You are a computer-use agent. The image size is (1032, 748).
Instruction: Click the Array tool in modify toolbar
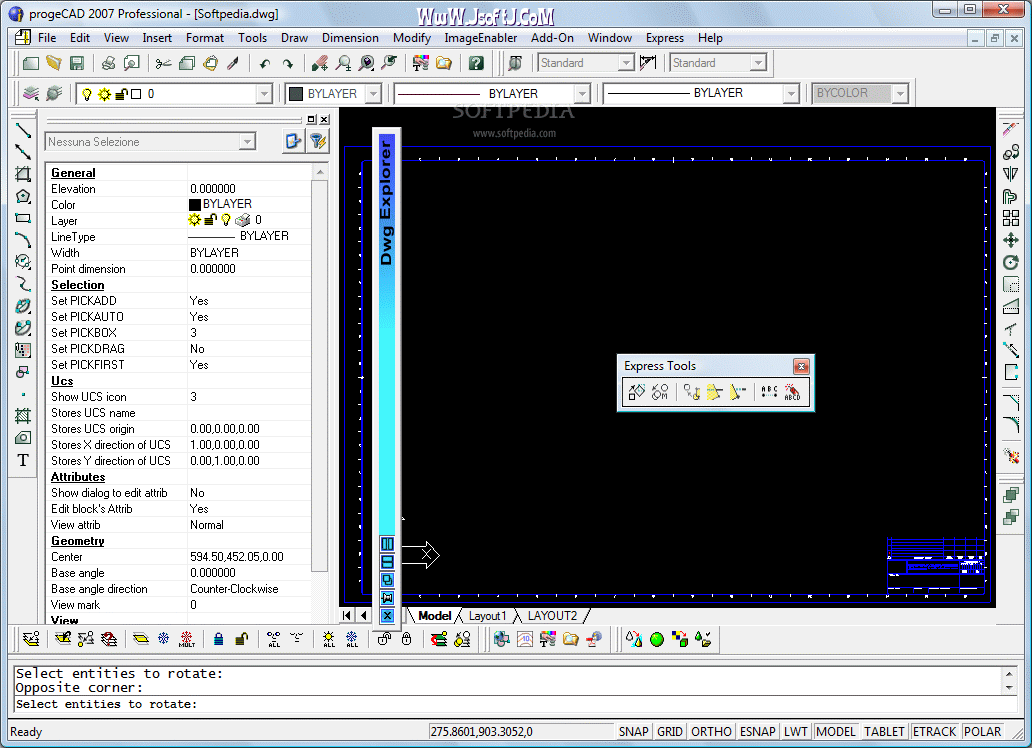(1011, 218)
